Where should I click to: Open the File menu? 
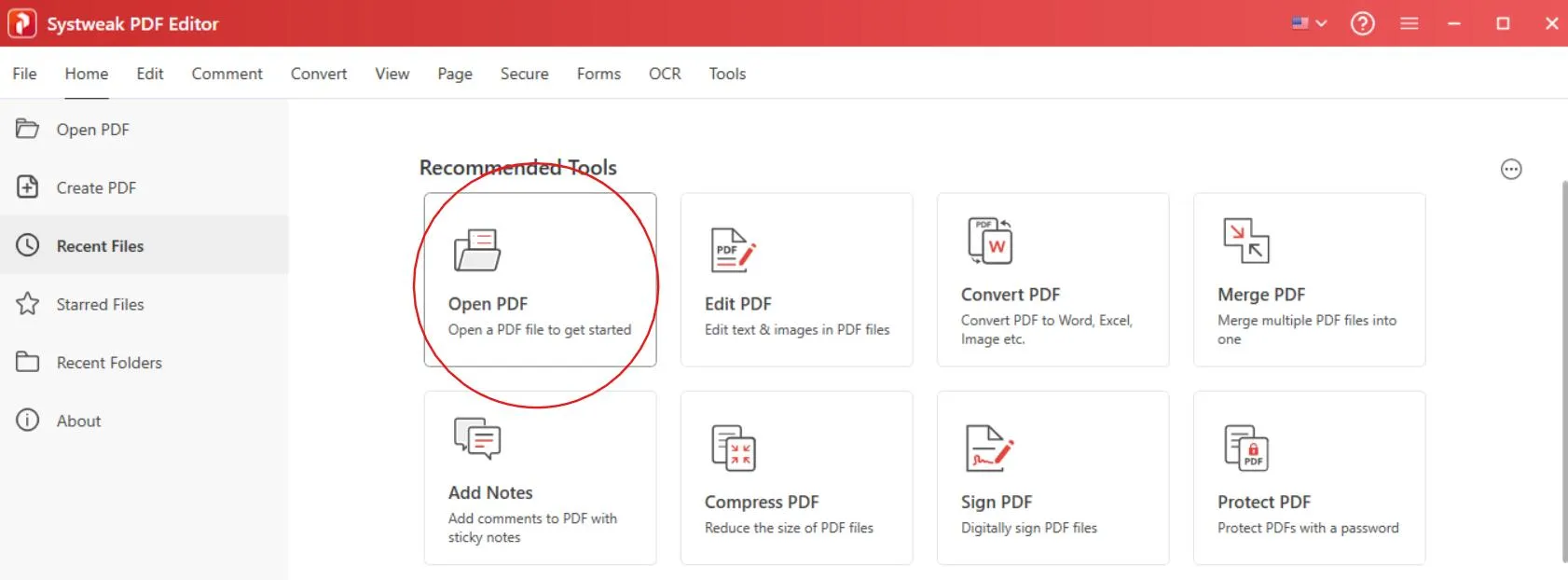(x=24, y=74)
